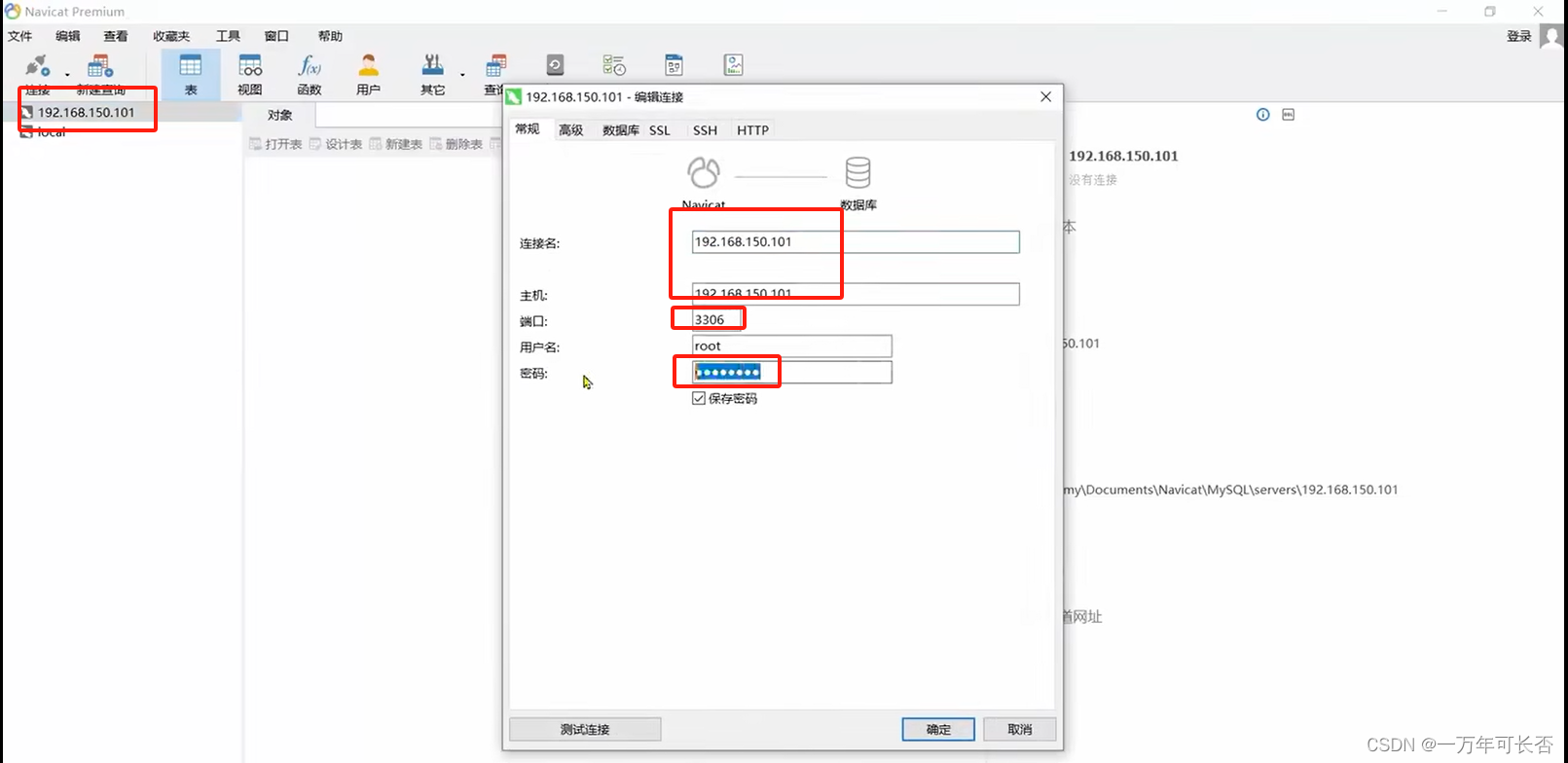Click 打开表 (Open Table) in object toolbar
Viewport: 1568px width, 763px height.
click(276, 144)
